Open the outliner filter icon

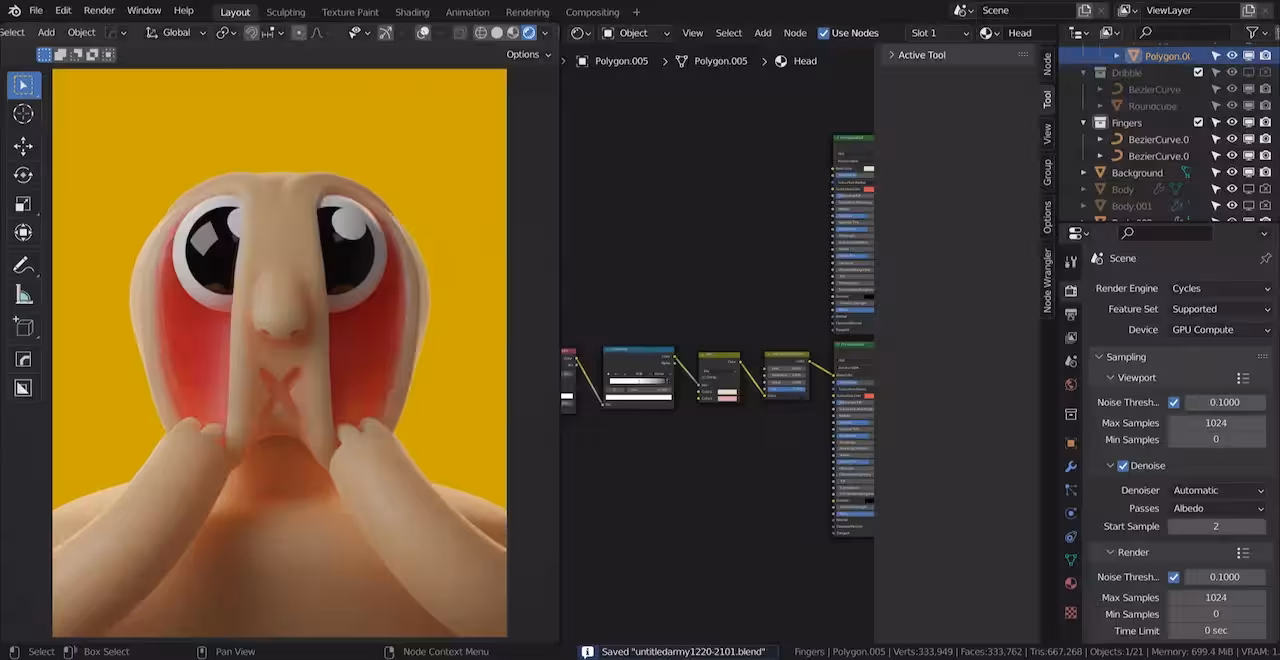coord(1252,33)
